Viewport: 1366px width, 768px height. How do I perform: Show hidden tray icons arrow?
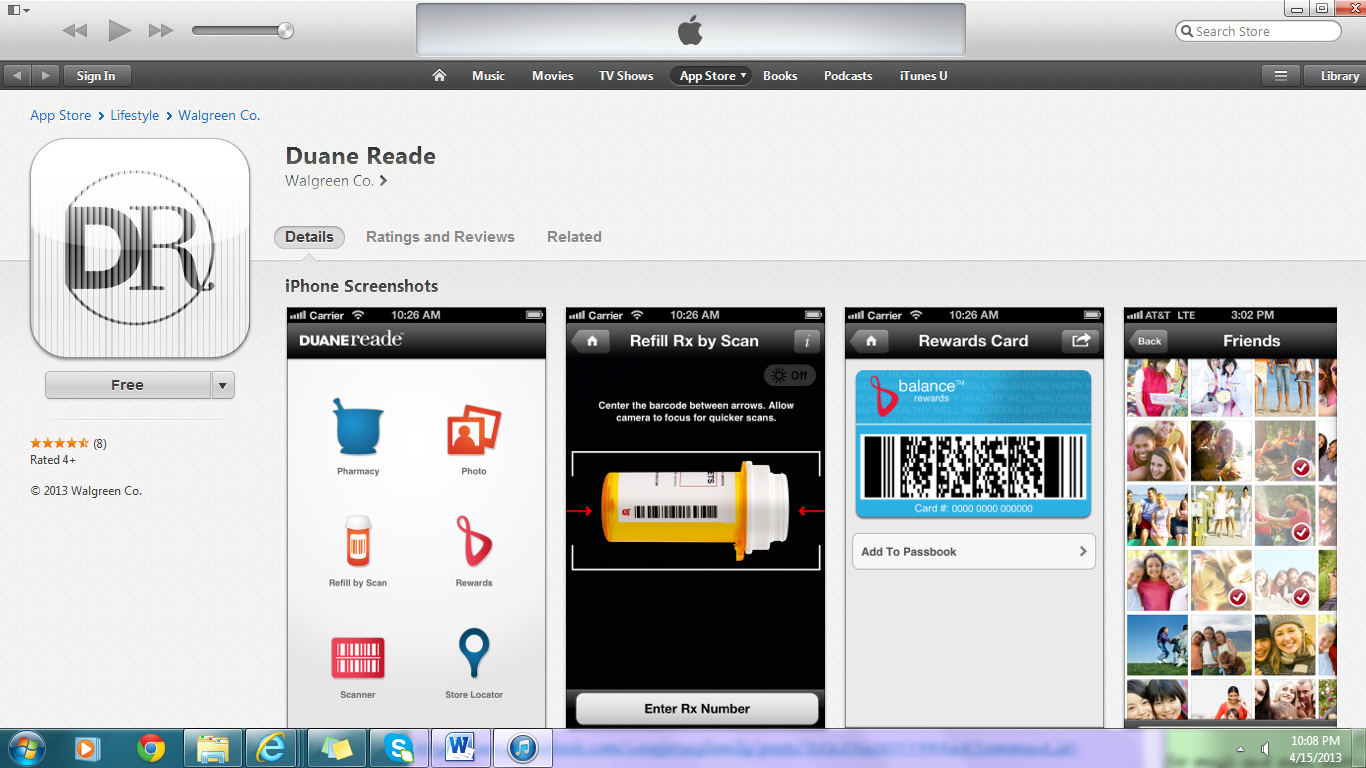point(1241,748)
